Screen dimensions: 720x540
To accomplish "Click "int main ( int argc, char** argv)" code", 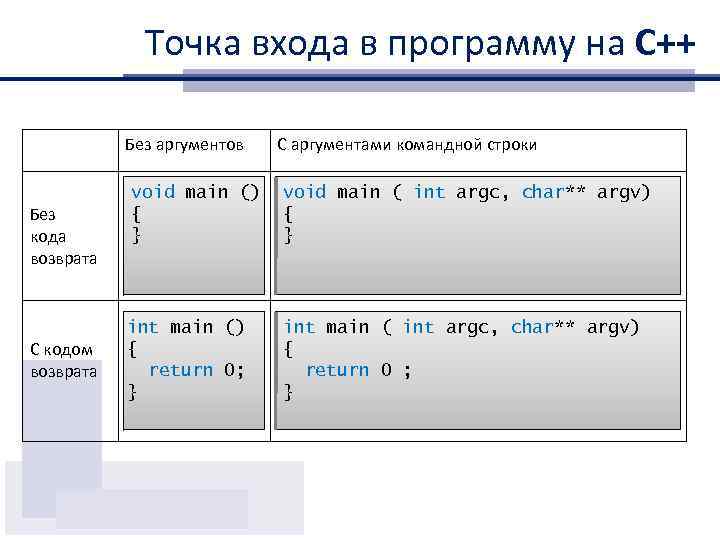I will click(461, 327).
